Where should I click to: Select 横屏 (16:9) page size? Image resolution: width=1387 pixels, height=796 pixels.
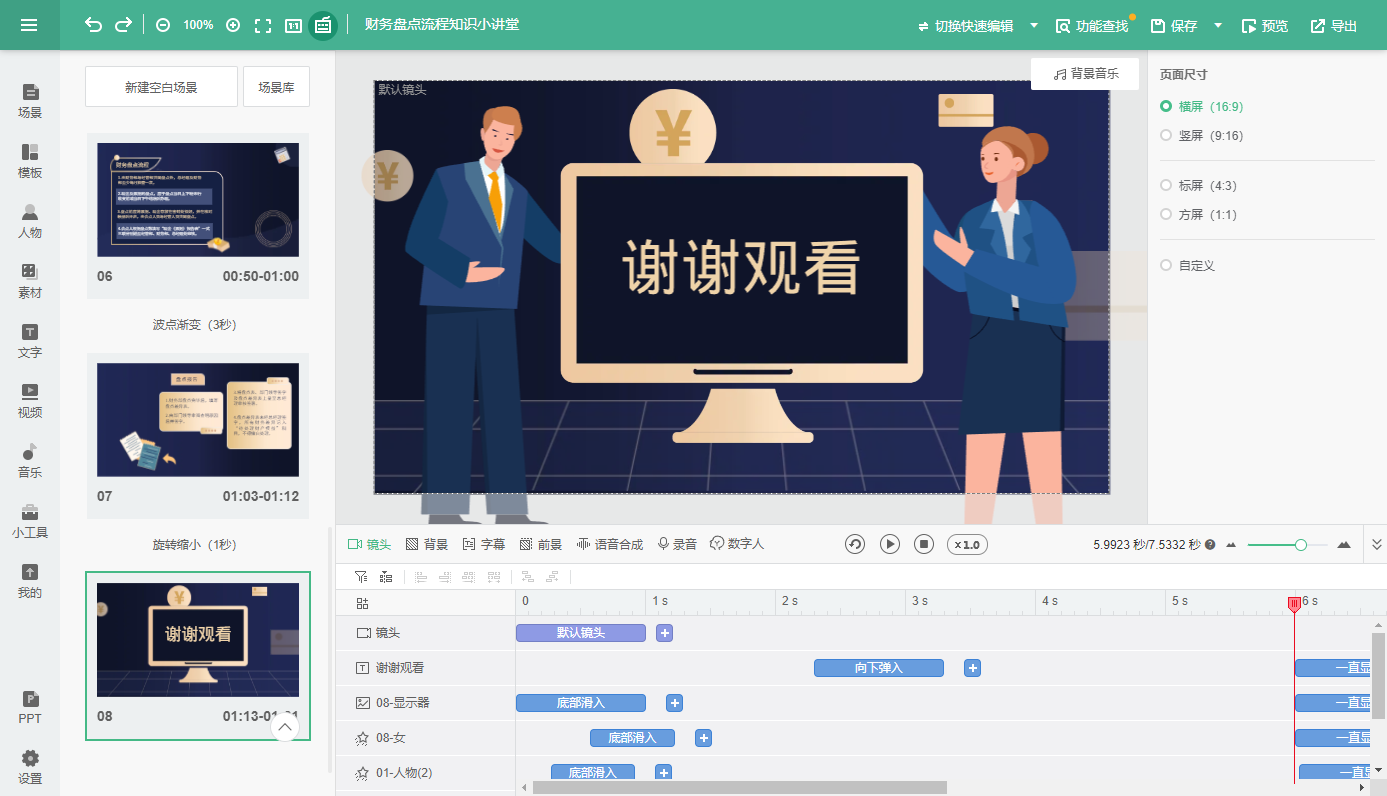pos(1201,106)
